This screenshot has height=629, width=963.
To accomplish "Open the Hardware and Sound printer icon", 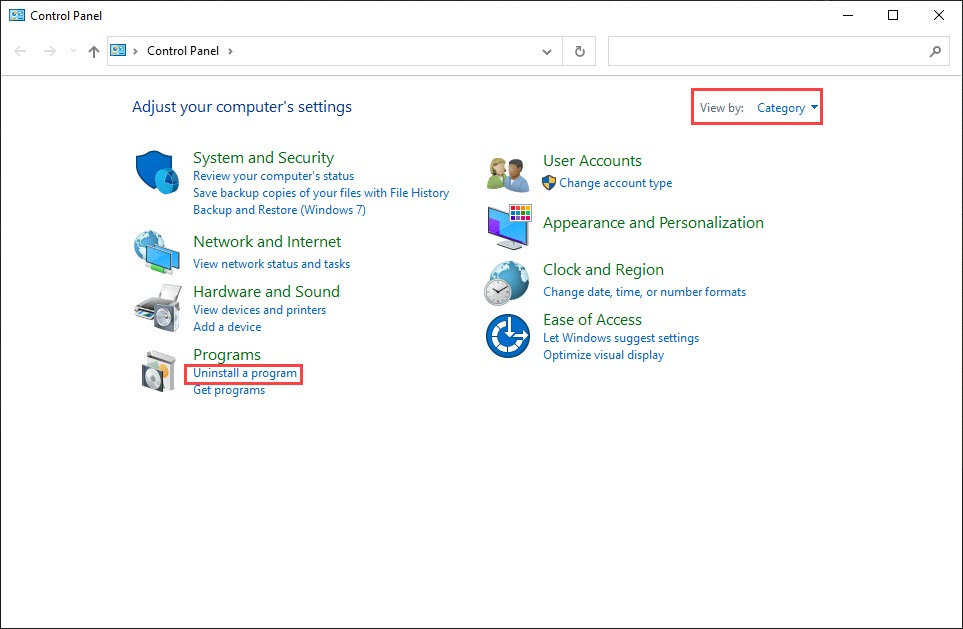I will 158,308.
